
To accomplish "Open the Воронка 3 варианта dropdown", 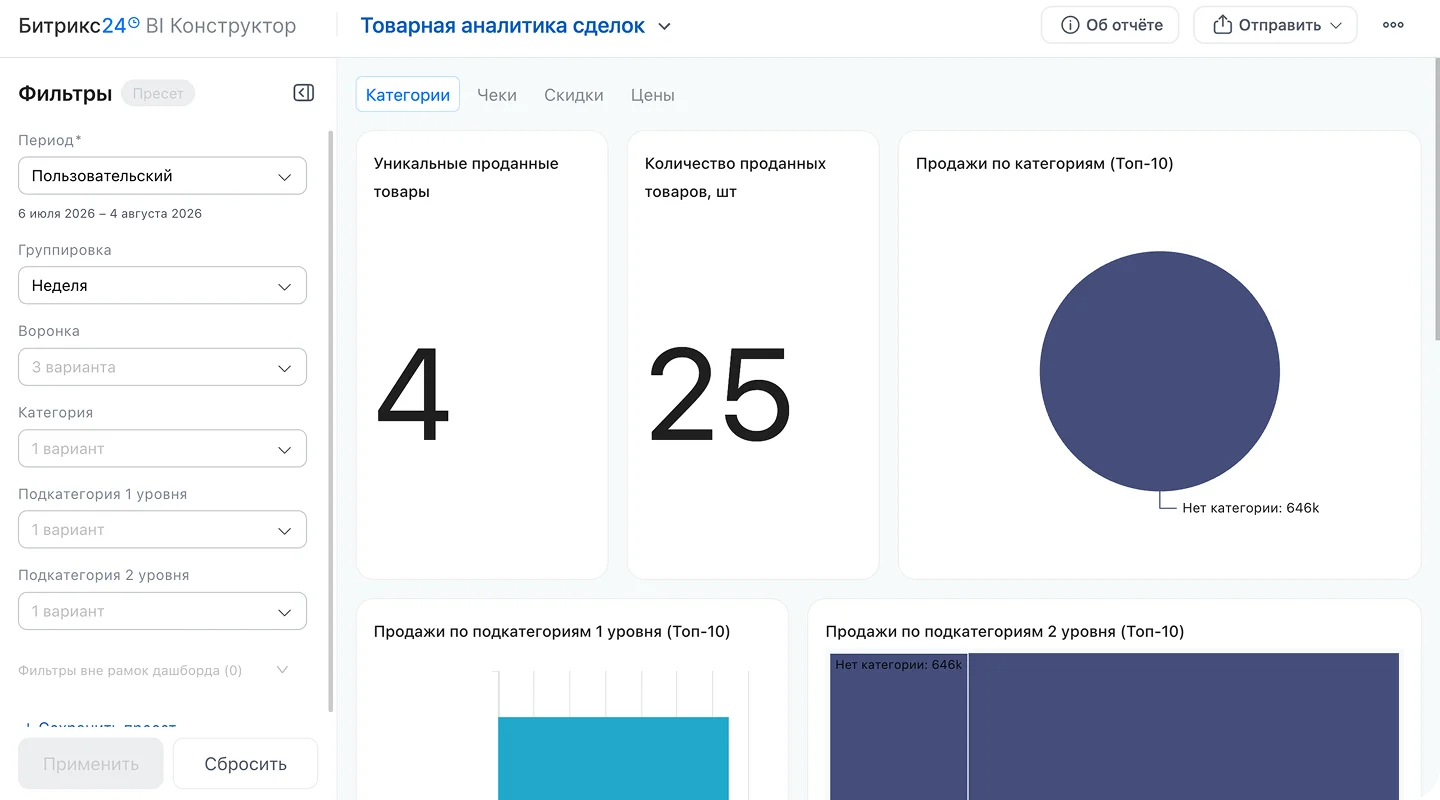I will pyautogui.click(x=162, y=367).
